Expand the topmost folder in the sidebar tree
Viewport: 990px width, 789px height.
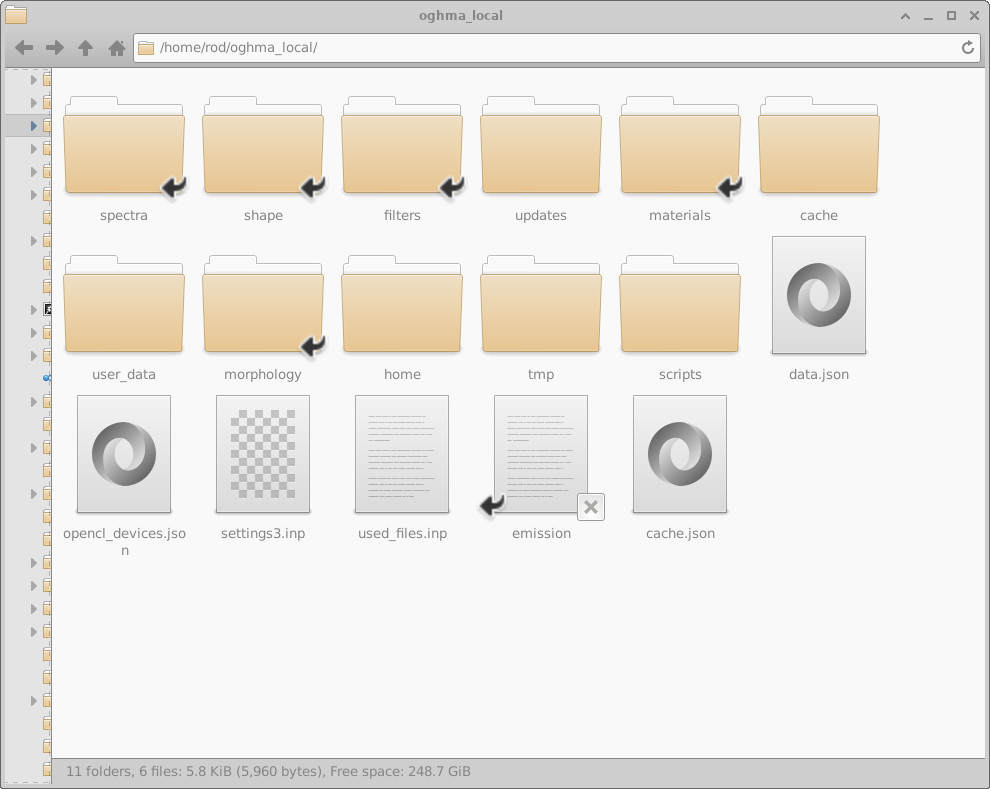[32, 80]
